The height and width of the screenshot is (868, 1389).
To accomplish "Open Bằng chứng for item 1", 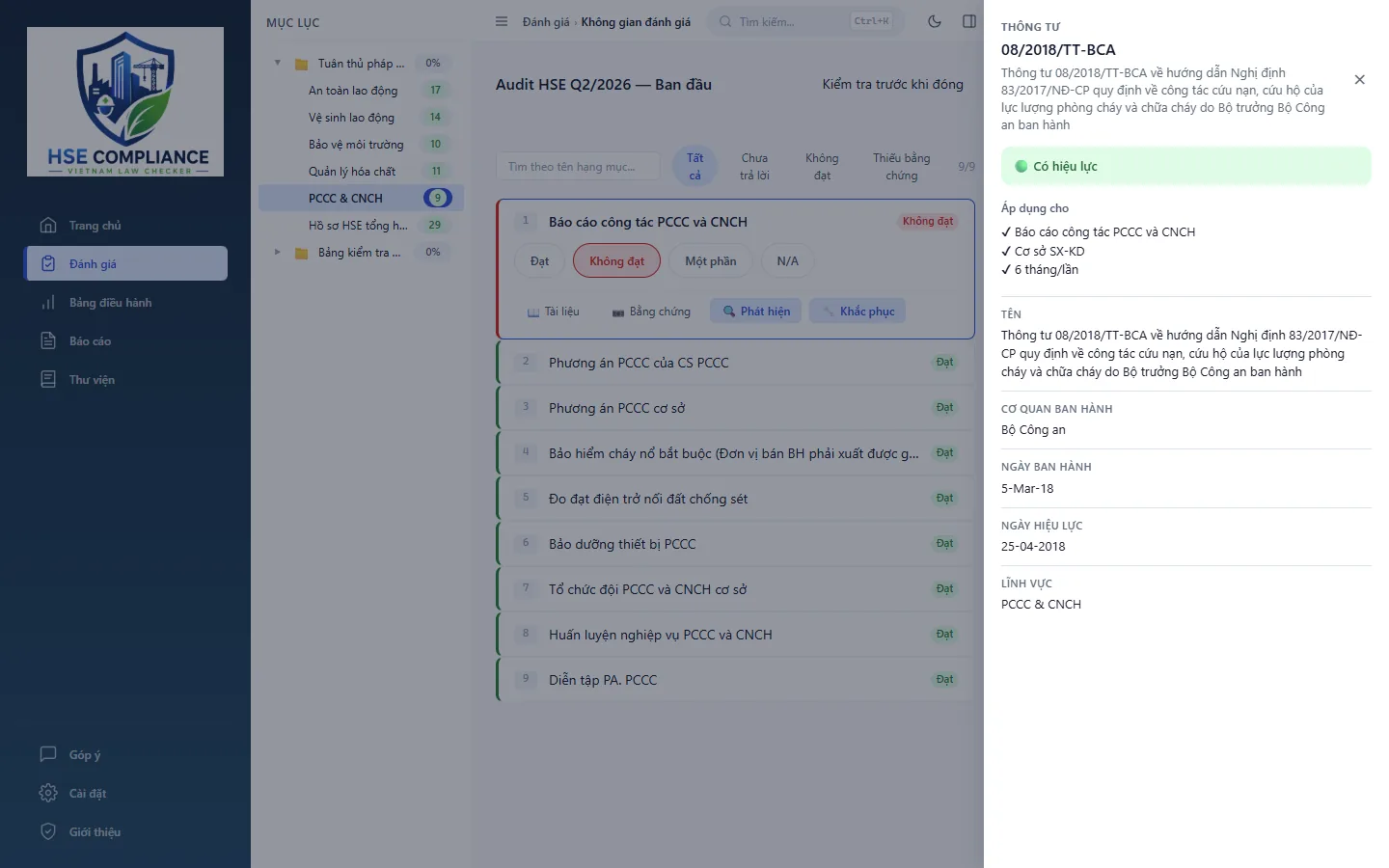I will pyautogui.click(x=651, y=312).
